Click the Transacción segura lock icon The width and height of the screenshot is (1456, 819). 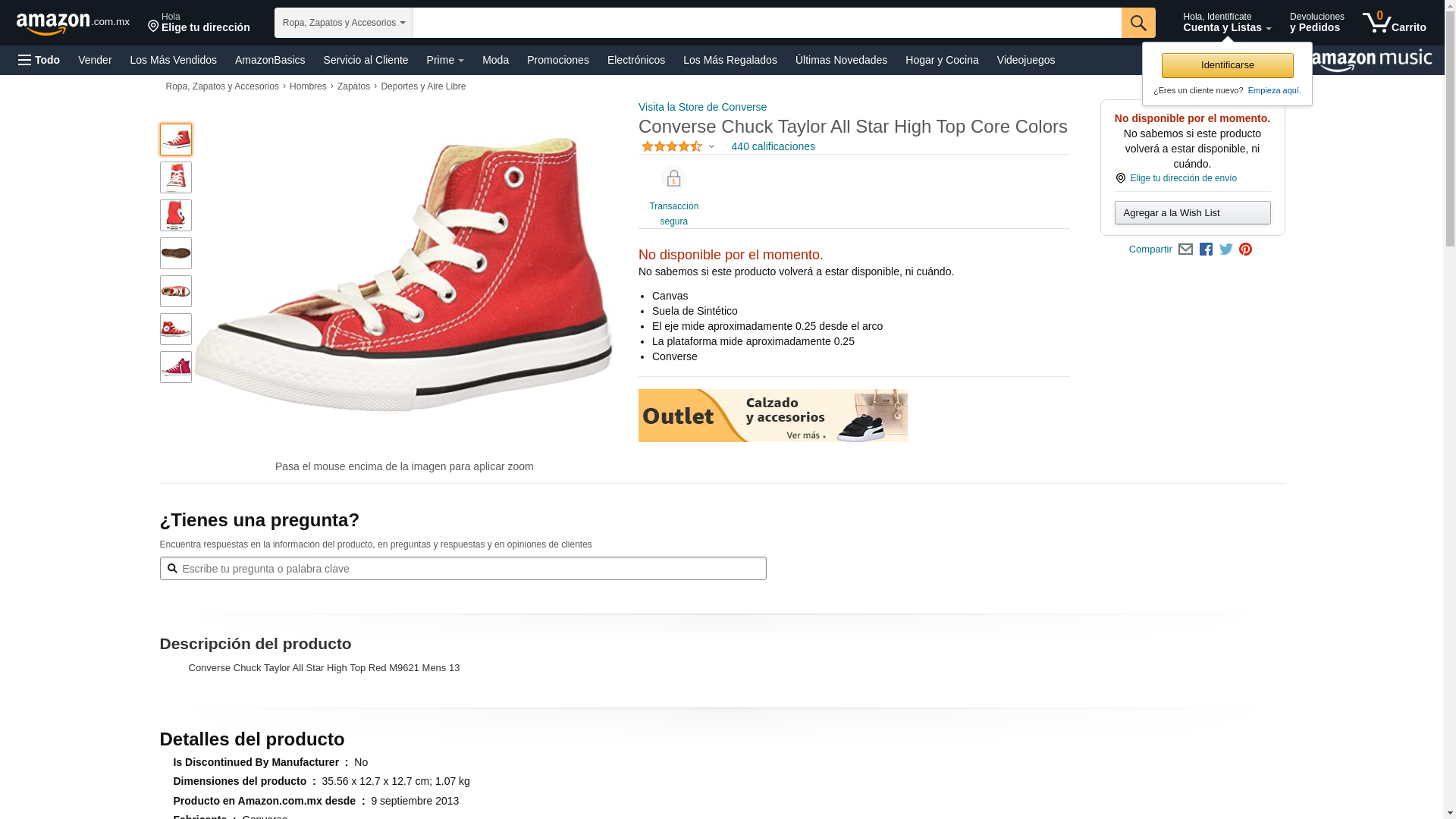pos(673,178)
